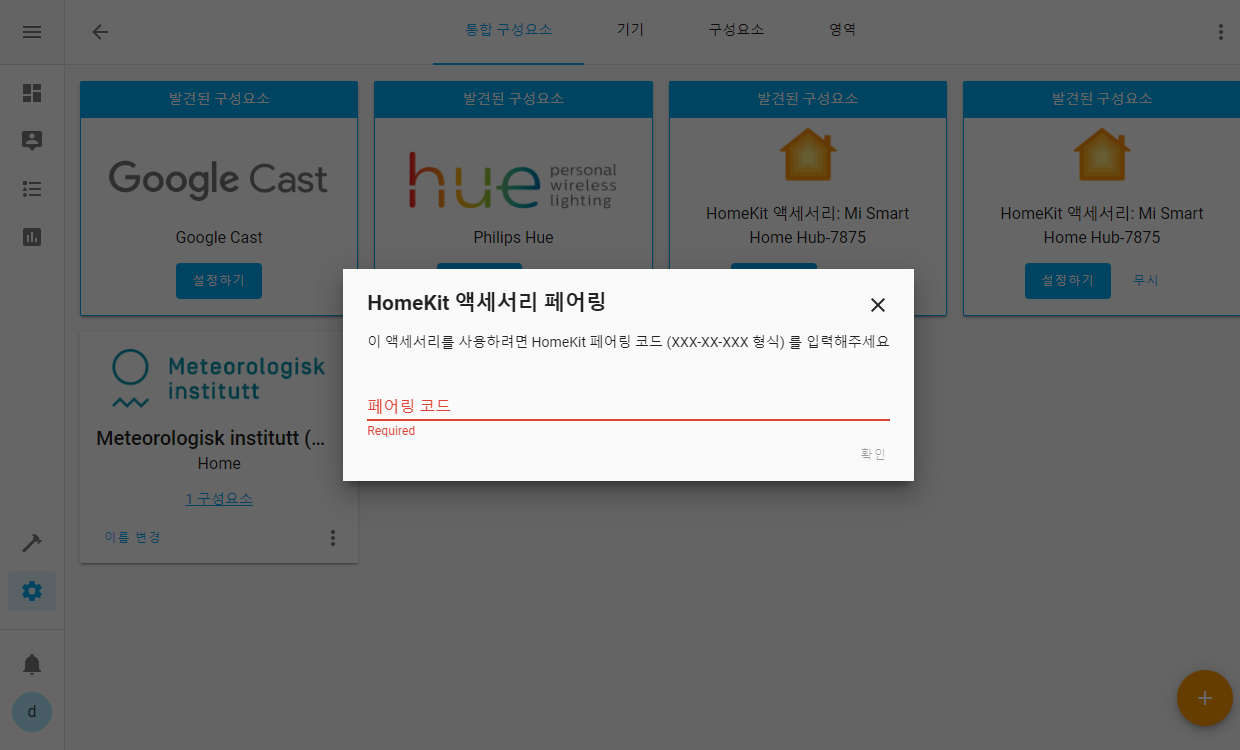Click the HomeKit house icon on rightmost card
This screenshot has width=1240, height=750.
(x=1101, y=153)
